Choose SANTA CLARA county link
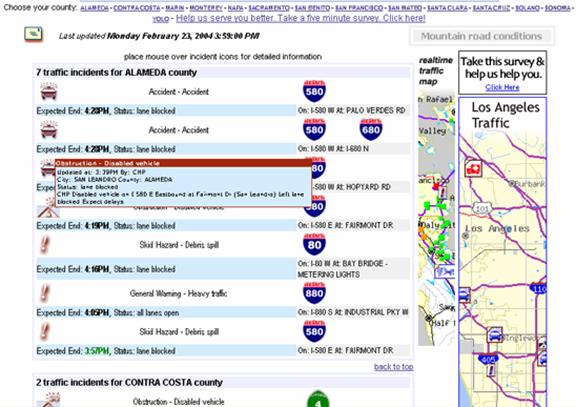The image size is (576, 407). (447, 8)
